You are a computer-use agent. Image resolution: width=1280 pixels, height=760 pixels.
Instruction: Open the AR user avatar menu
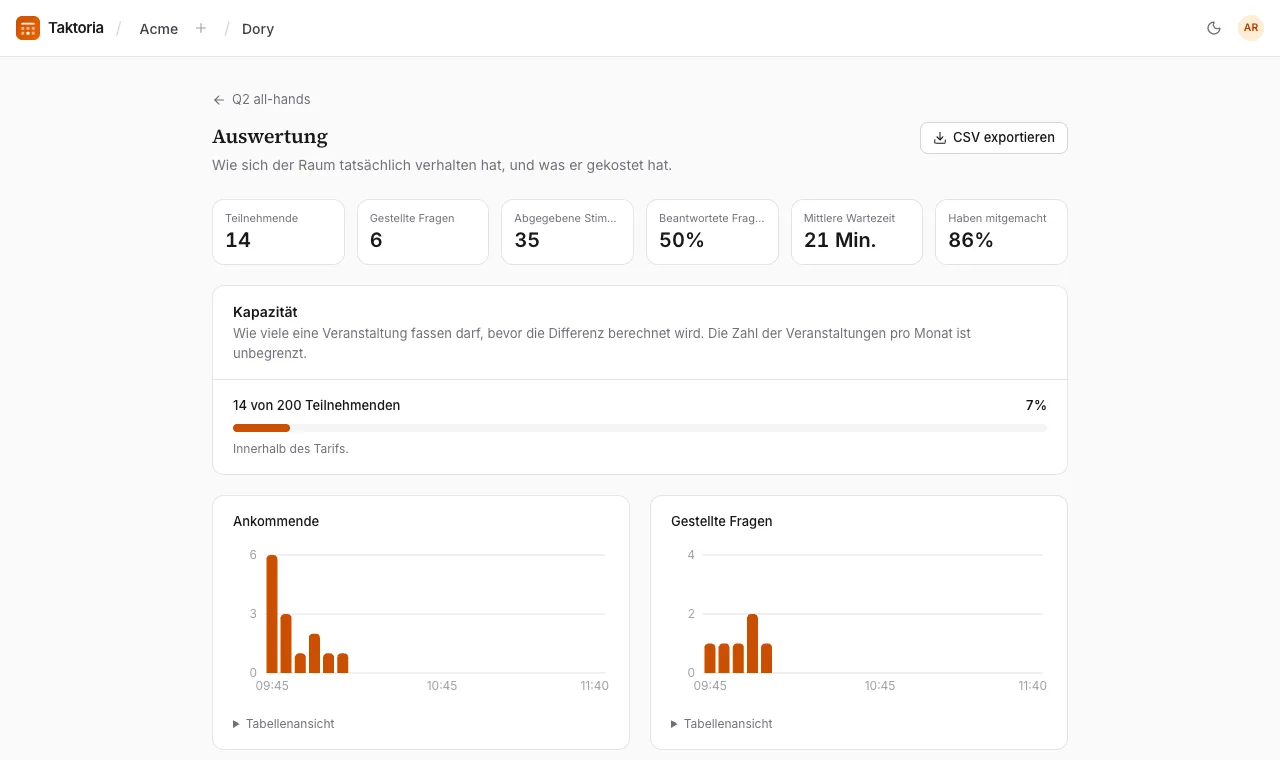[x=1251, y=28]
